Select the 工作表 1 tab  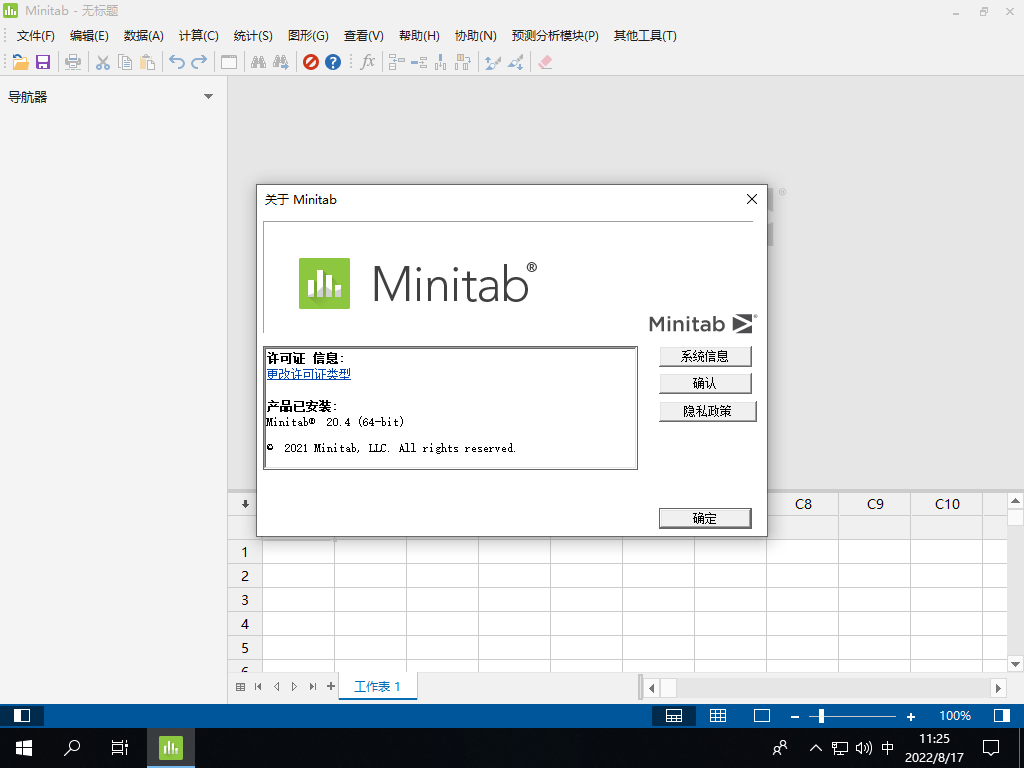(377, 686)
